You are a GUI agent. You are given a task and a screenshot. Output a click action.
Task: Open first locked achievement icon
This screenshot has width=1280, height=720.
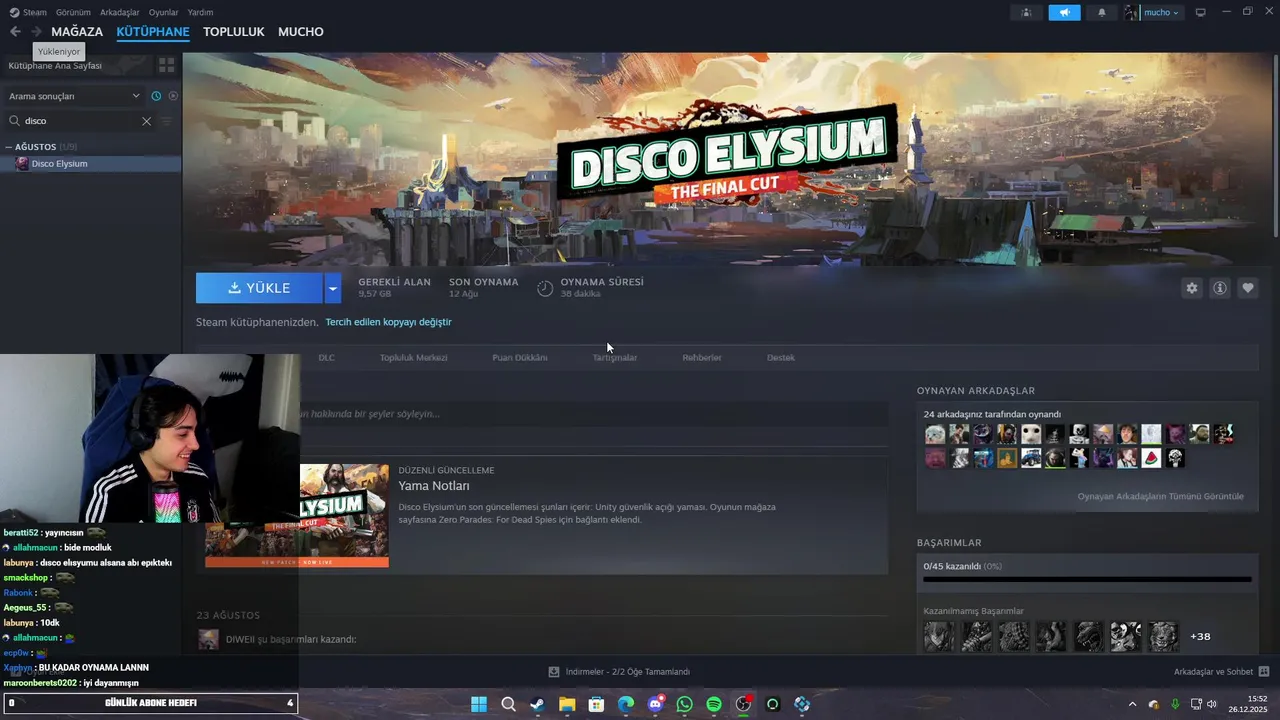coord(939,636)
